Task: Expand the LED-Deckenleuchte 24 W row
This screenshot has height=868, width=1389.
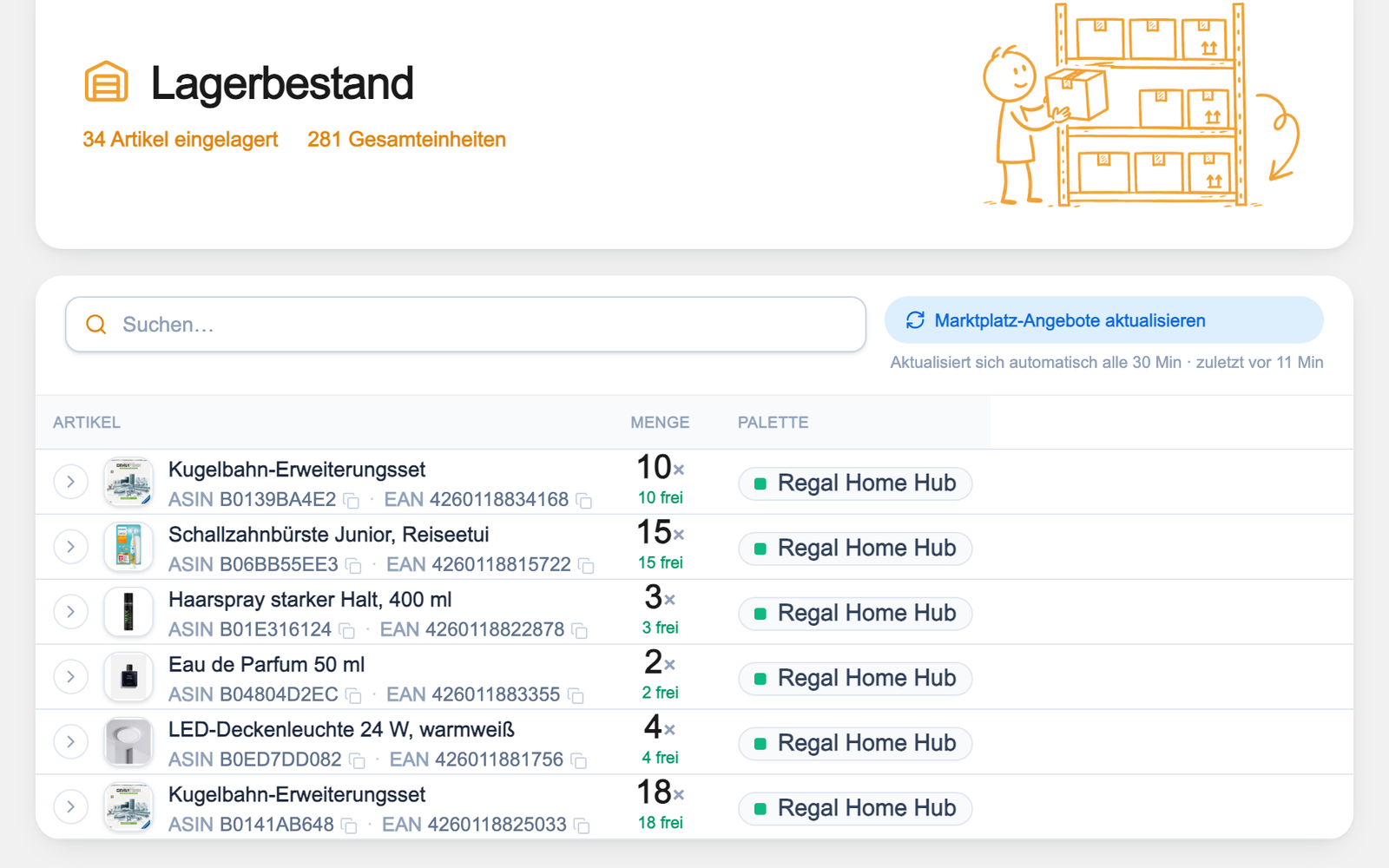Action: (x=71, y=742)
